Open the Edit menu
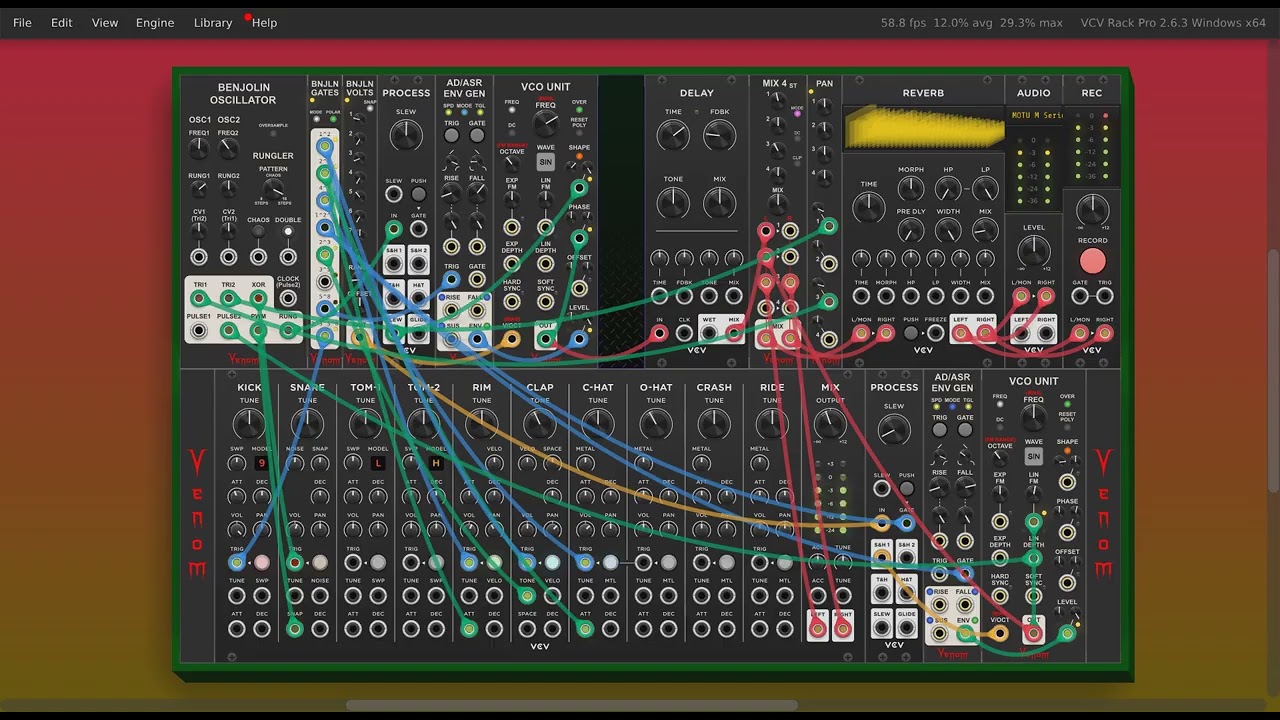Viewport: 1280px width, 720px height. pos(62,22)
